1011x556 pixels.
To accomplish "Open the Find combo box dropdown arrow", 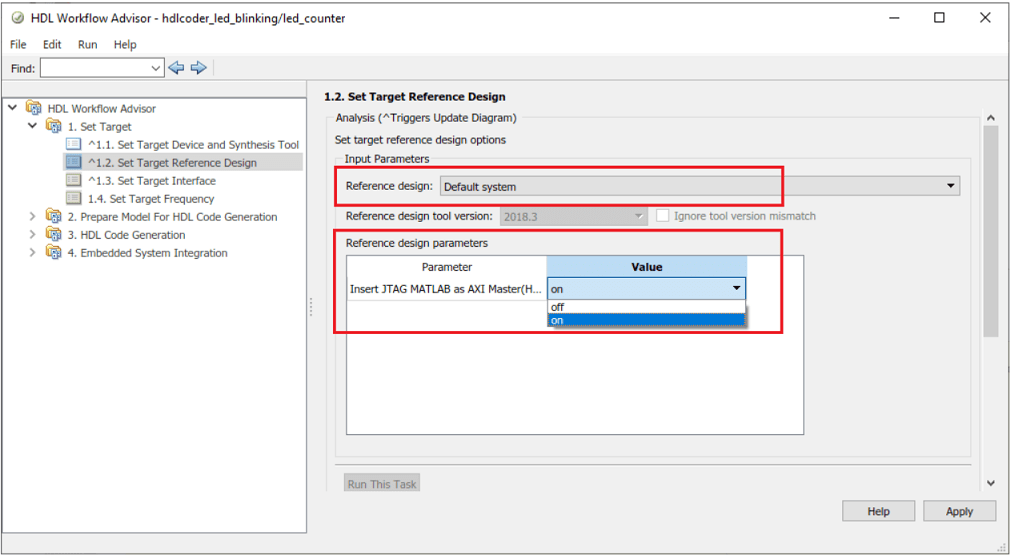I will pyautogui.click(x=155, y=68).
